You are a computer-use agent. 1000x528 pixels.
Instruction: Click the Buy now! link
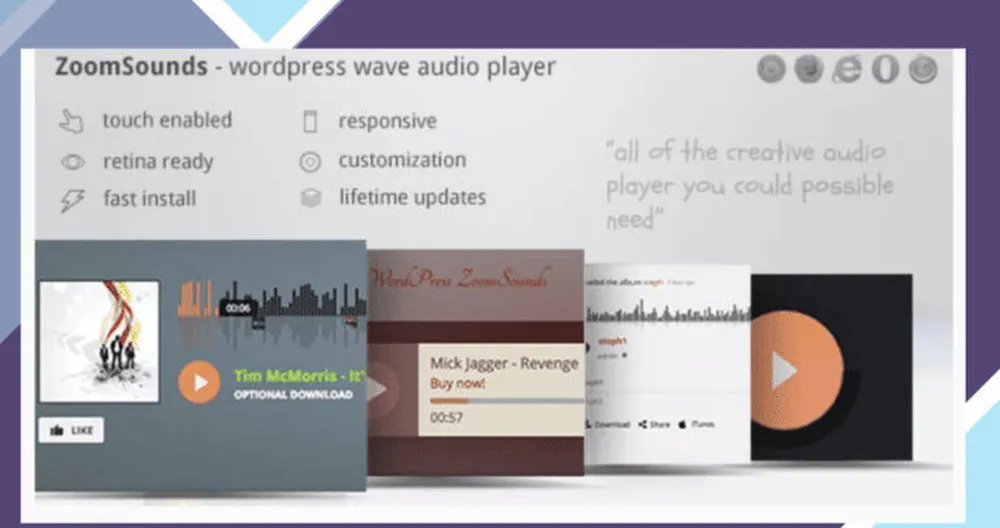pyautogui.click(x=458, y=383)
